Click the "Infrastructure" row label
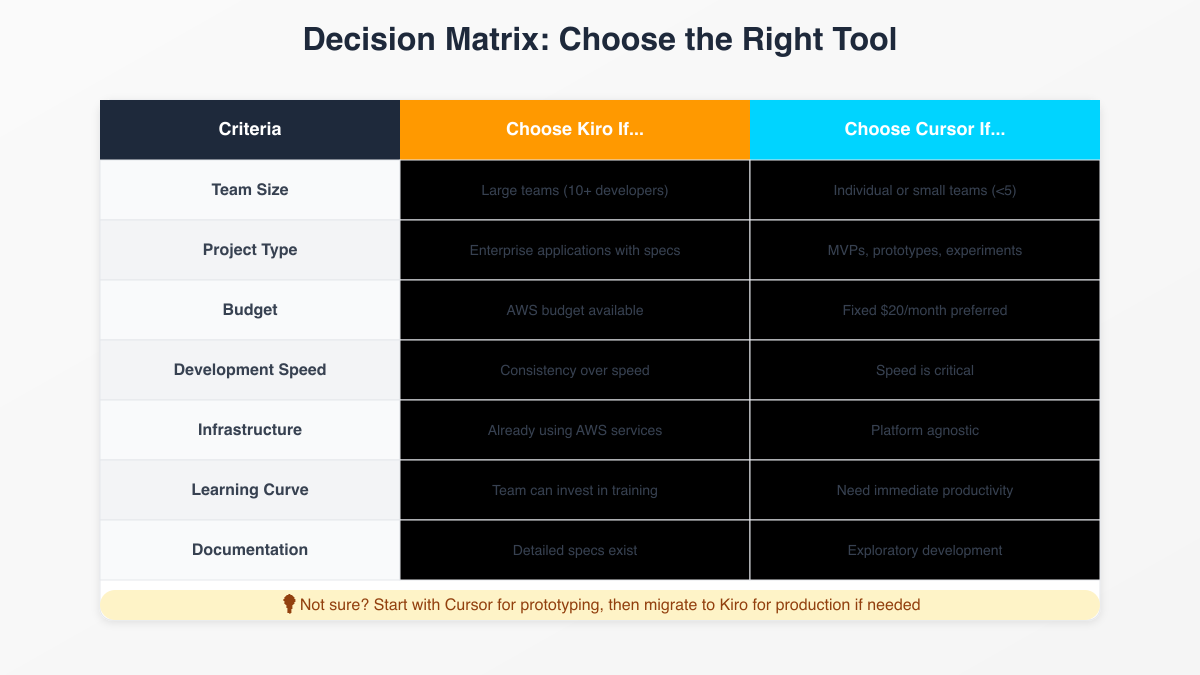The height and width of the screenshot is (675, 1200). pos(250,430)
